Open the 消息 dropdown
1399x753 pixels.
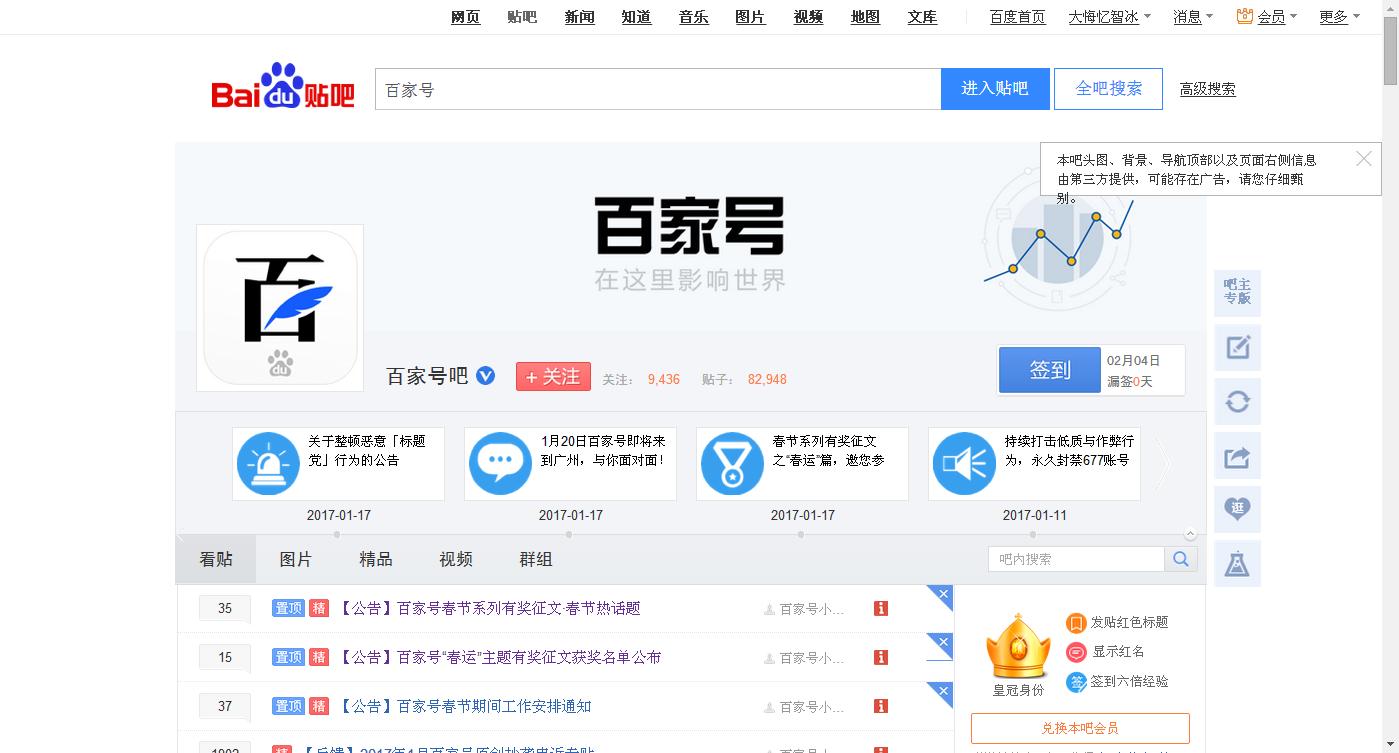point(1193,17)
